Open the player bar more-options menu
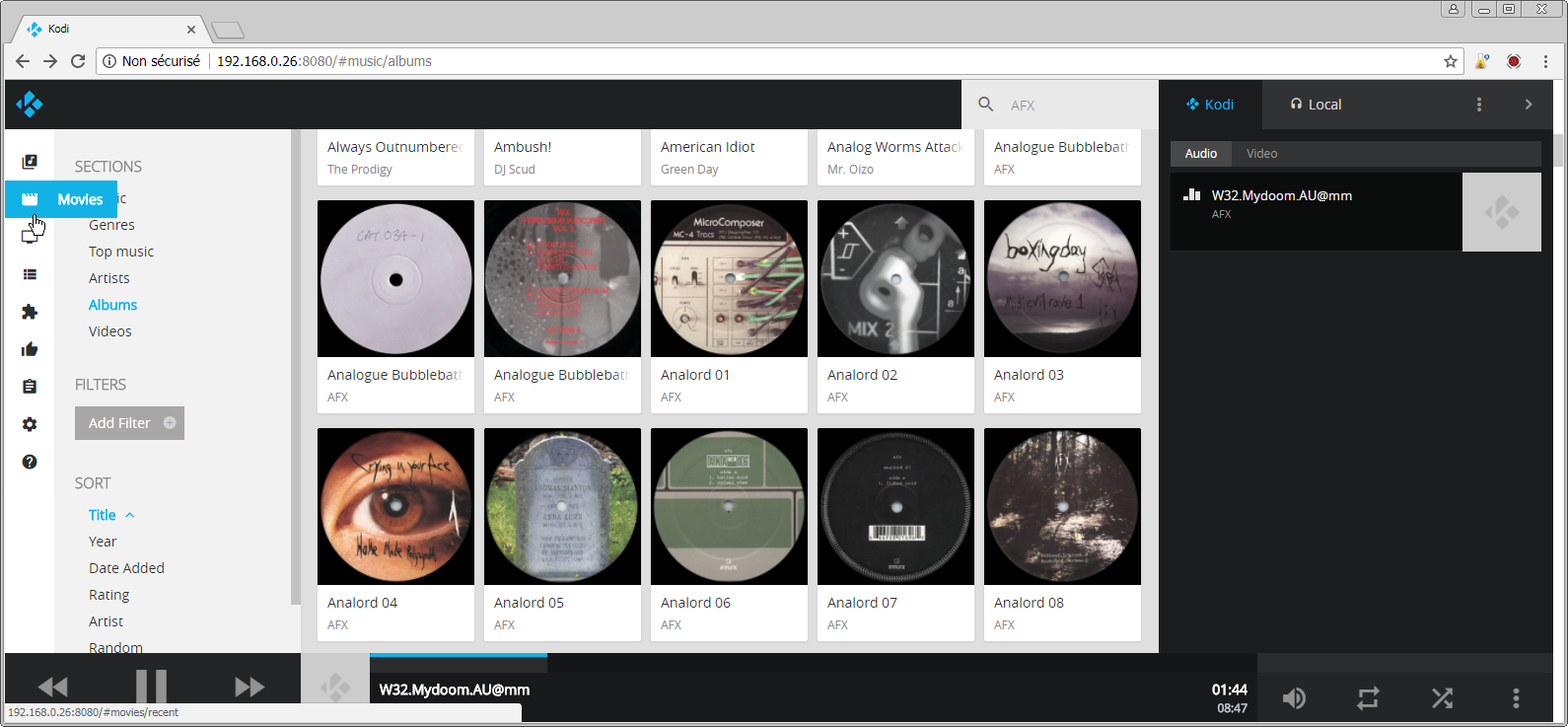The image size is (1568, 727). pos(1516,698)
